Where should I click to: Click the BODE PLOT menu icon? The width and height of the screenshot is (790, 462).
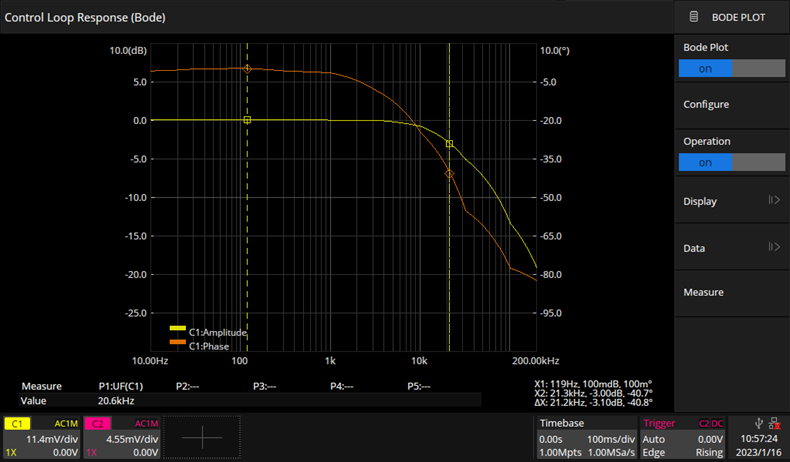[x=695, y=17]
